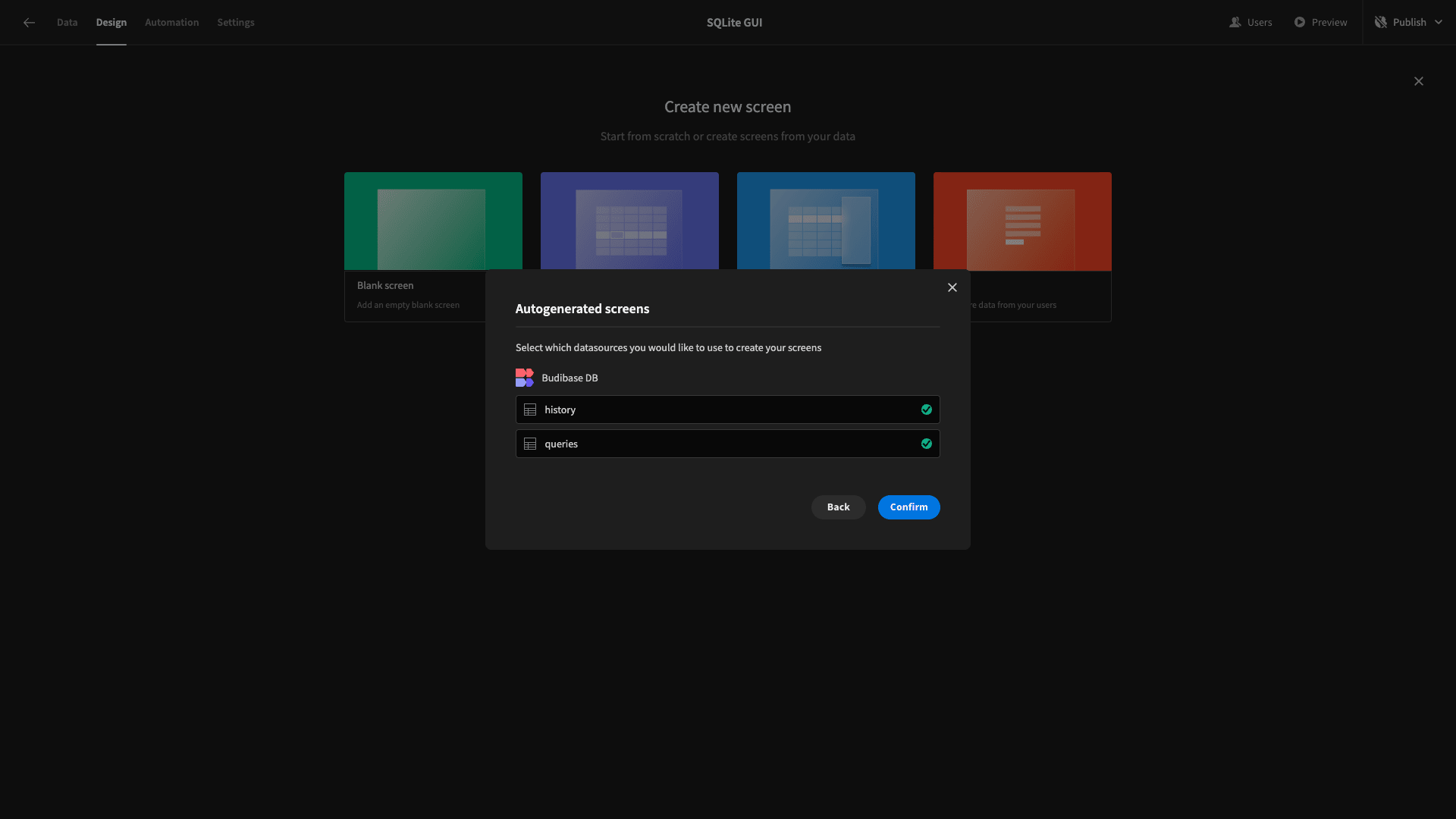Image resolution: width=1456 pixels, height=819 pixels.
Task: Click the Budibase DB label
Action: pyautogui.click(x=570, y=378)
